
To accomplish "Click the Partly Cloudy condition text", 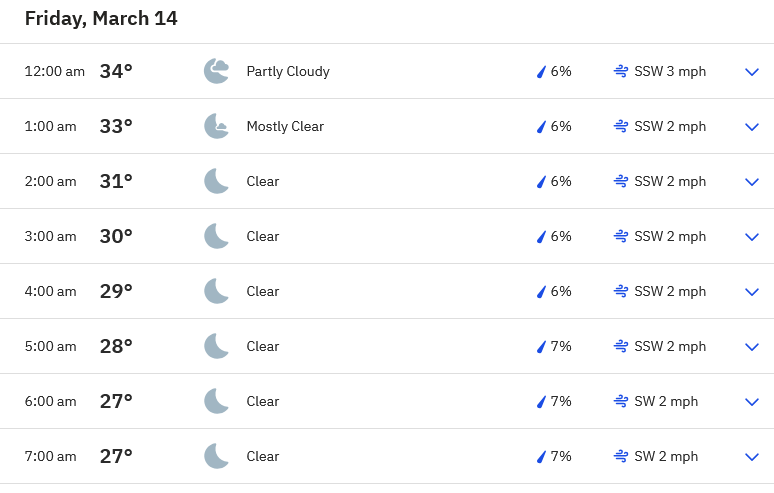I will pos(288,71).
